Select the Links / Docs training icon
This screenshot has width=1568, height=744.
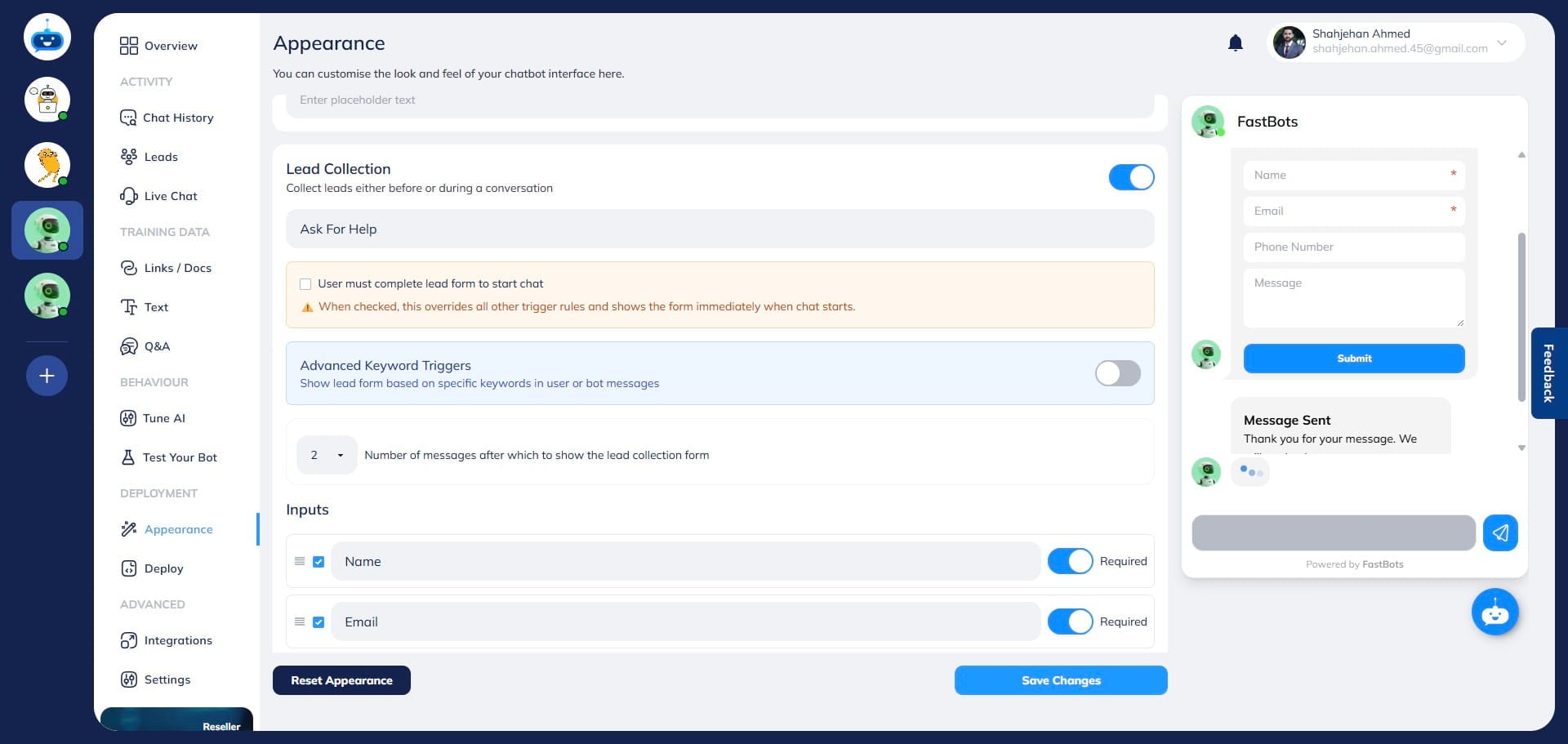(129, 268)
